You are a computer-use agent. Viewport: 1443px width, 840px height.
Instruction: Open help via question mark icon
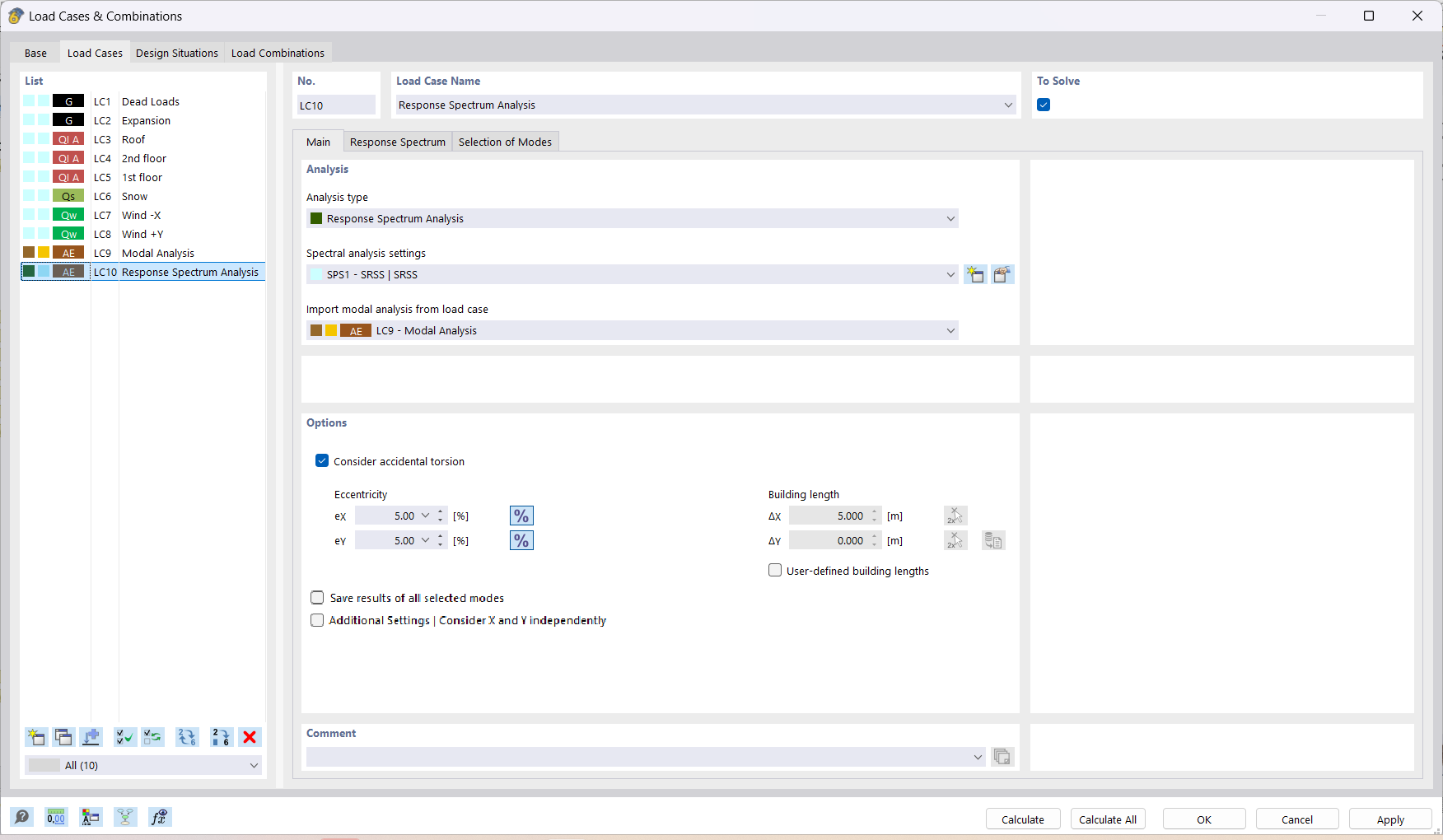[x=22, y=817]
